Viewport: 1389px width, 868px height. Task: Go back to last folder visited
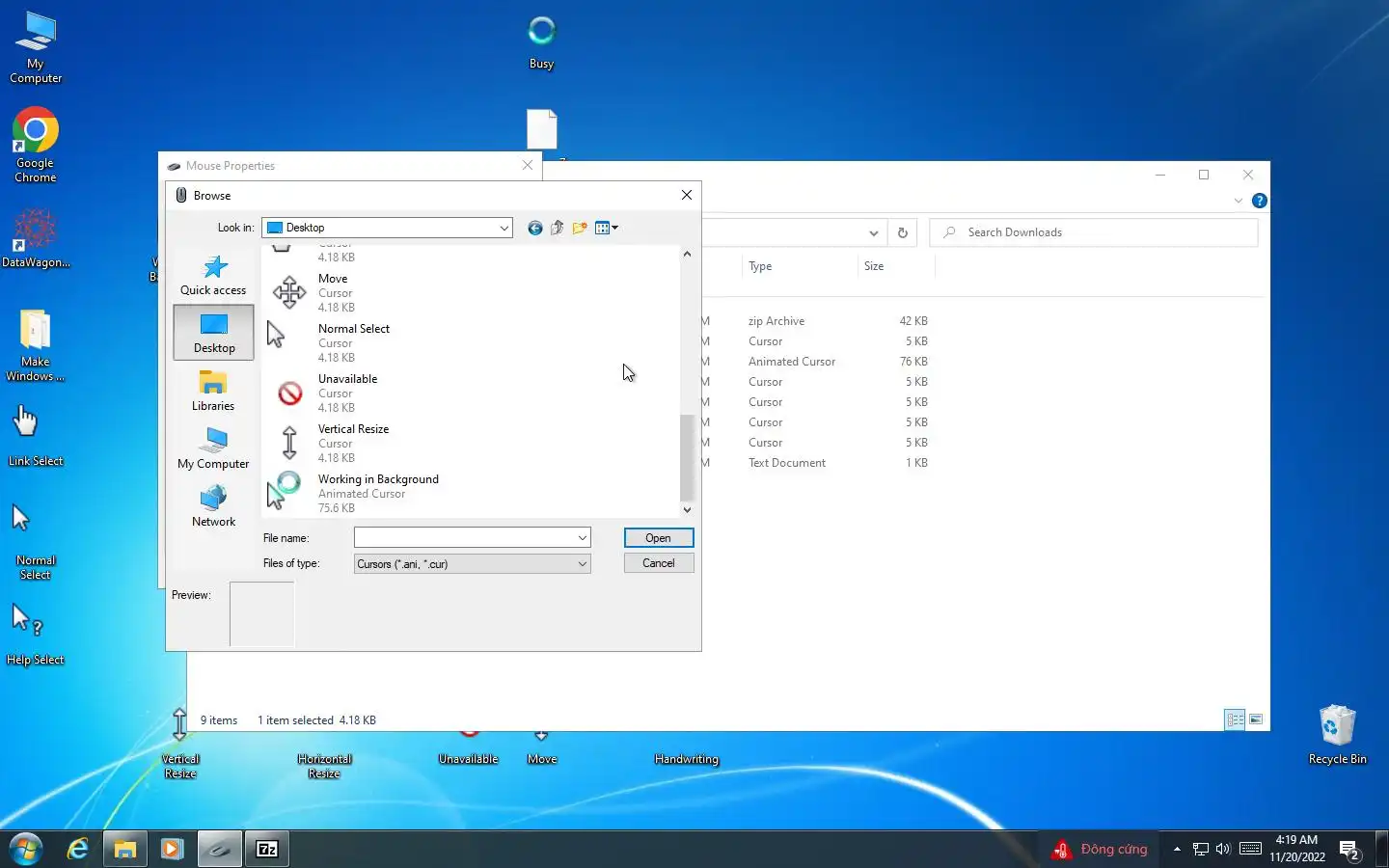coord(535,228)
